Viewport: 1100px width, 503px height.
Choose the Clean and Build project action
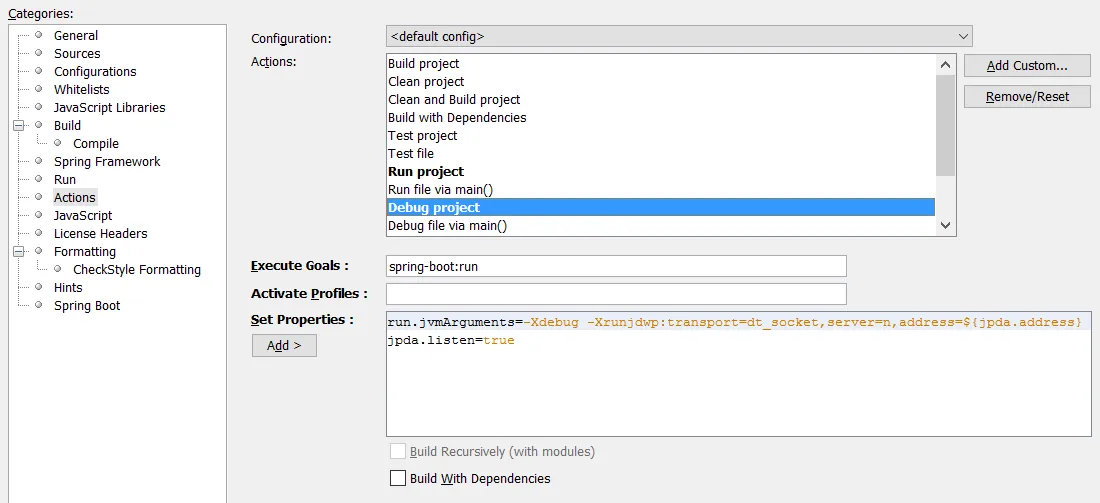click(x=454, y=100)
